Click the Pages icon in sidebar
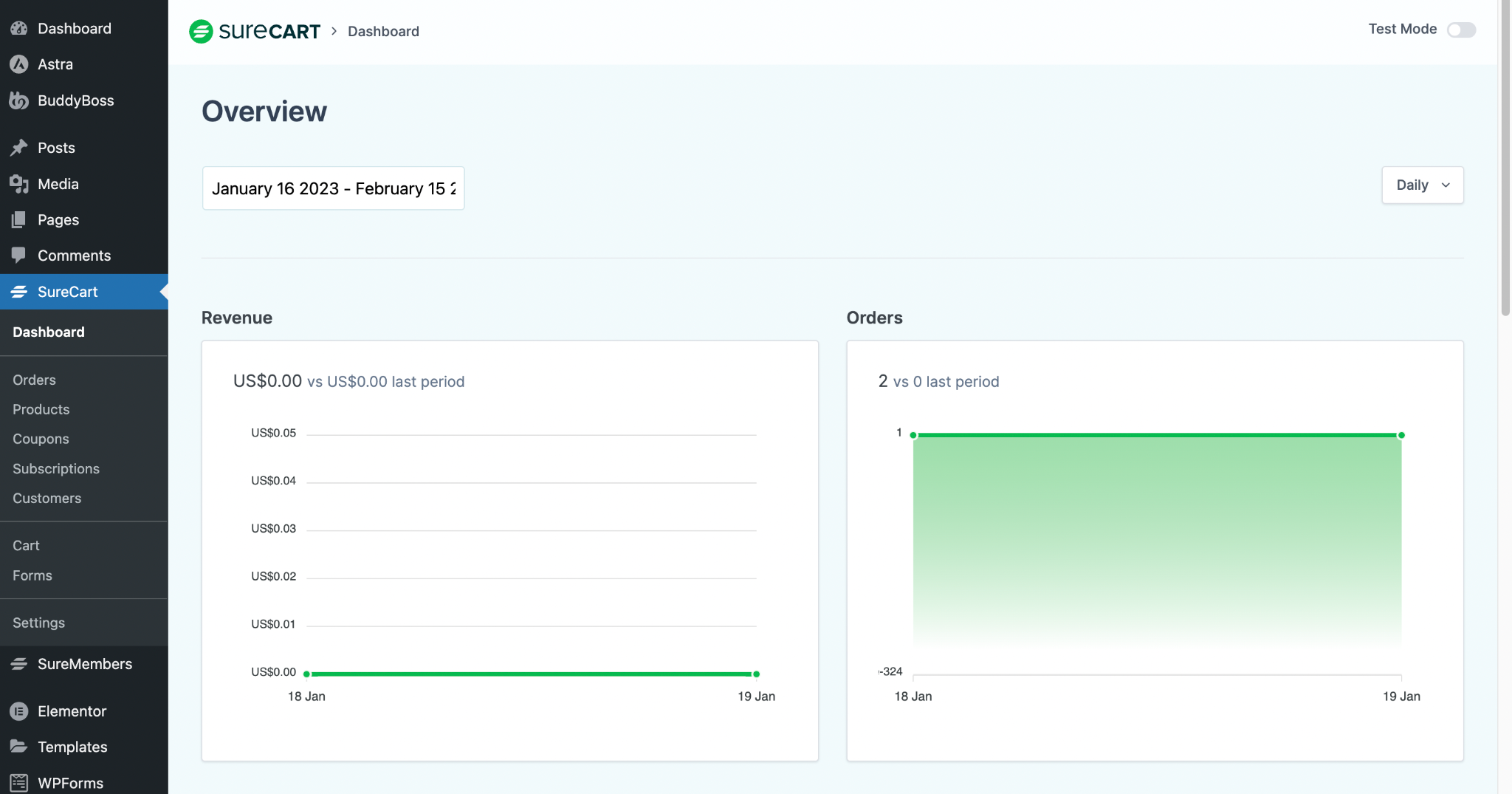The width and height of the screenshot is (1512, 794). tap(19, 219)
